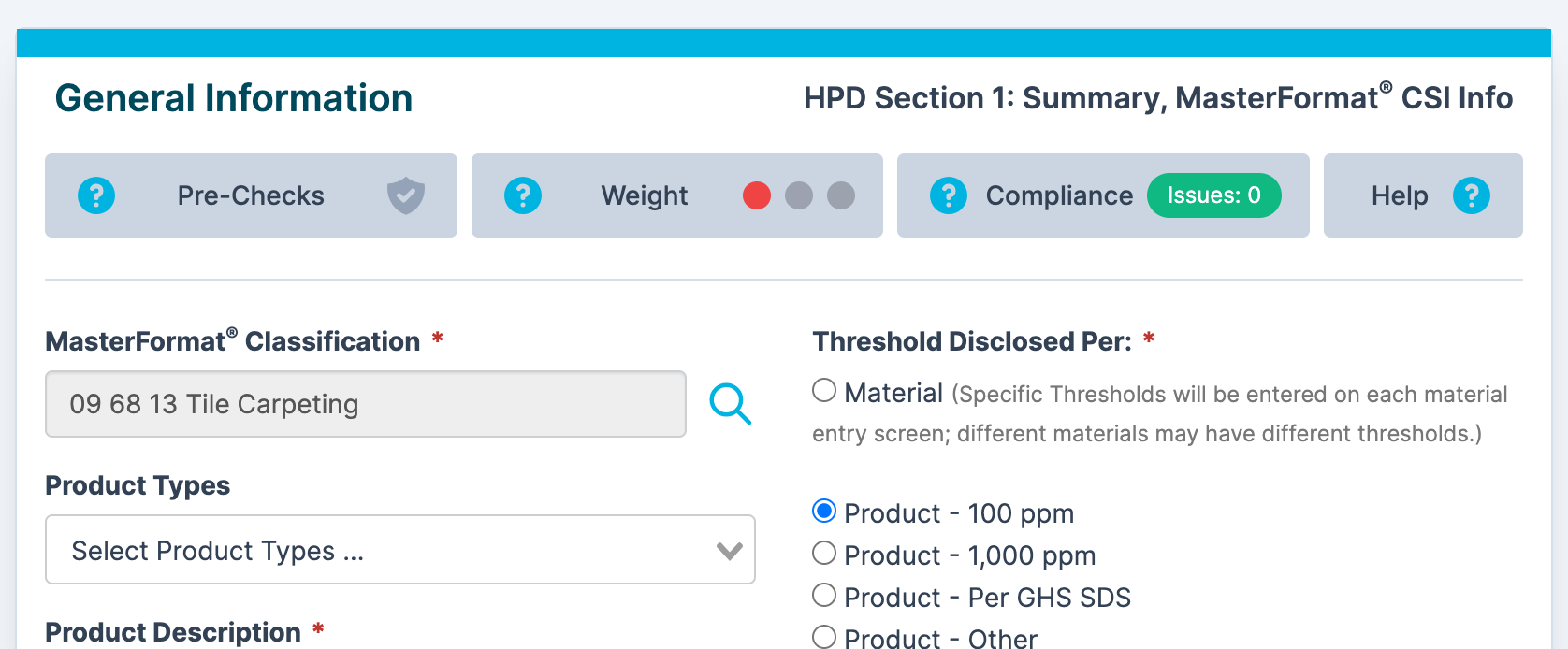
Task: Click the Weight question mark icon
Action: [x=523, y=195]
